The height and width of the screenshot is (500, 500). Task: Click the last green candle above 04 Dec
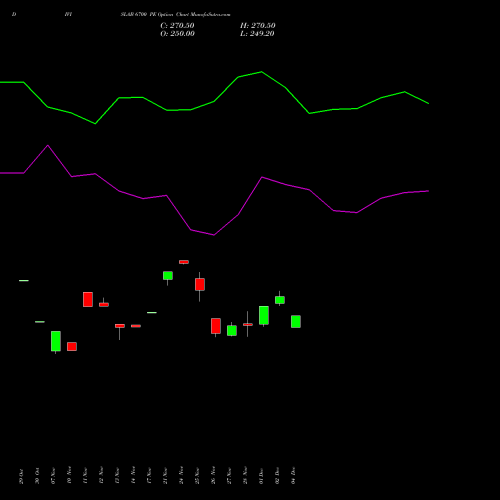[x=296, y=321]
